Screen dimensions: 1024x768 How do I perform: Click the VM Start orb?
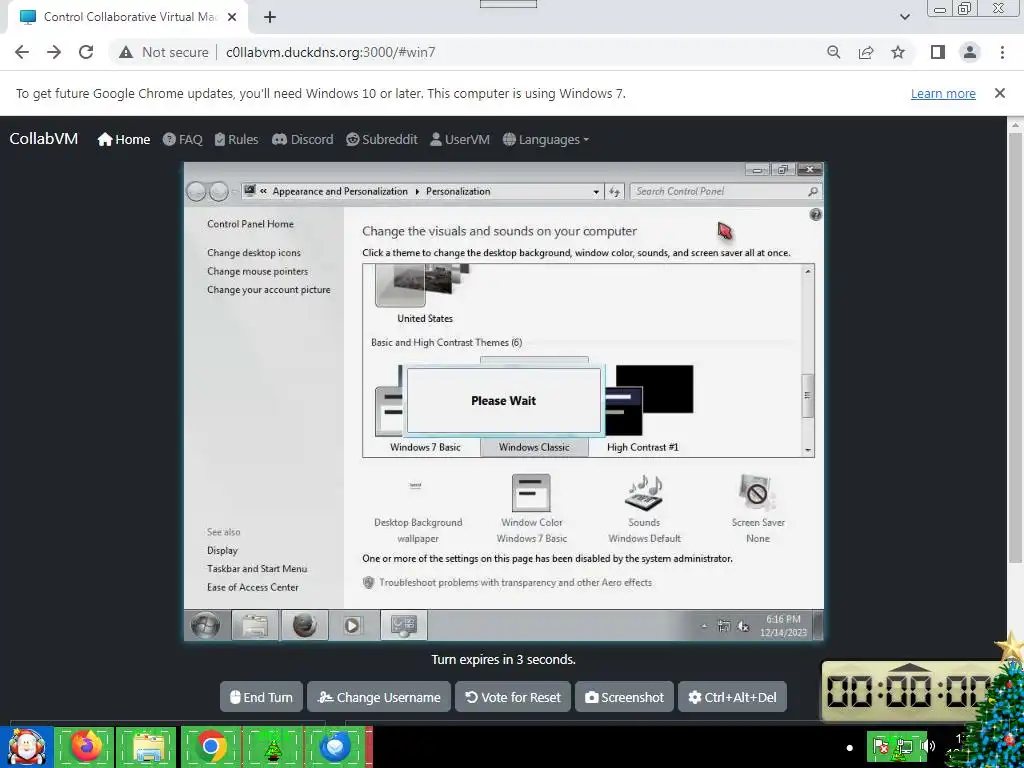pos(205,626)
